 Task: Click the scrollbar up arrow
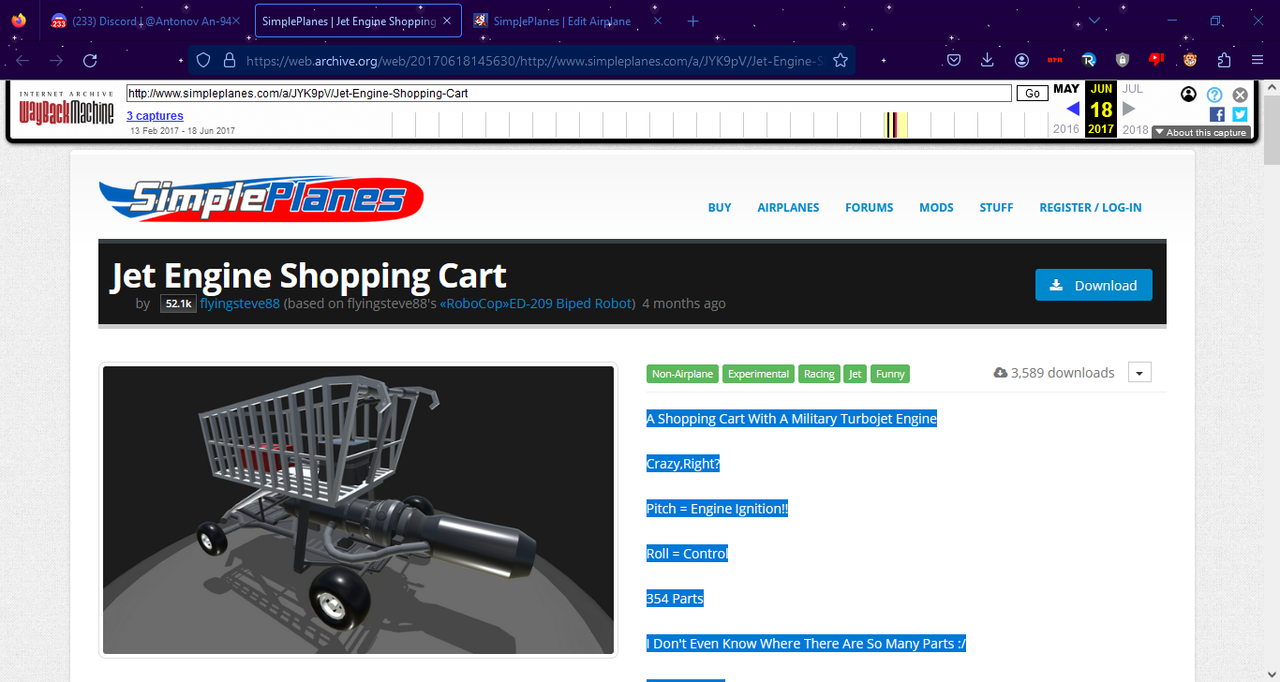pyautogui.click(x=1271, y=88)
